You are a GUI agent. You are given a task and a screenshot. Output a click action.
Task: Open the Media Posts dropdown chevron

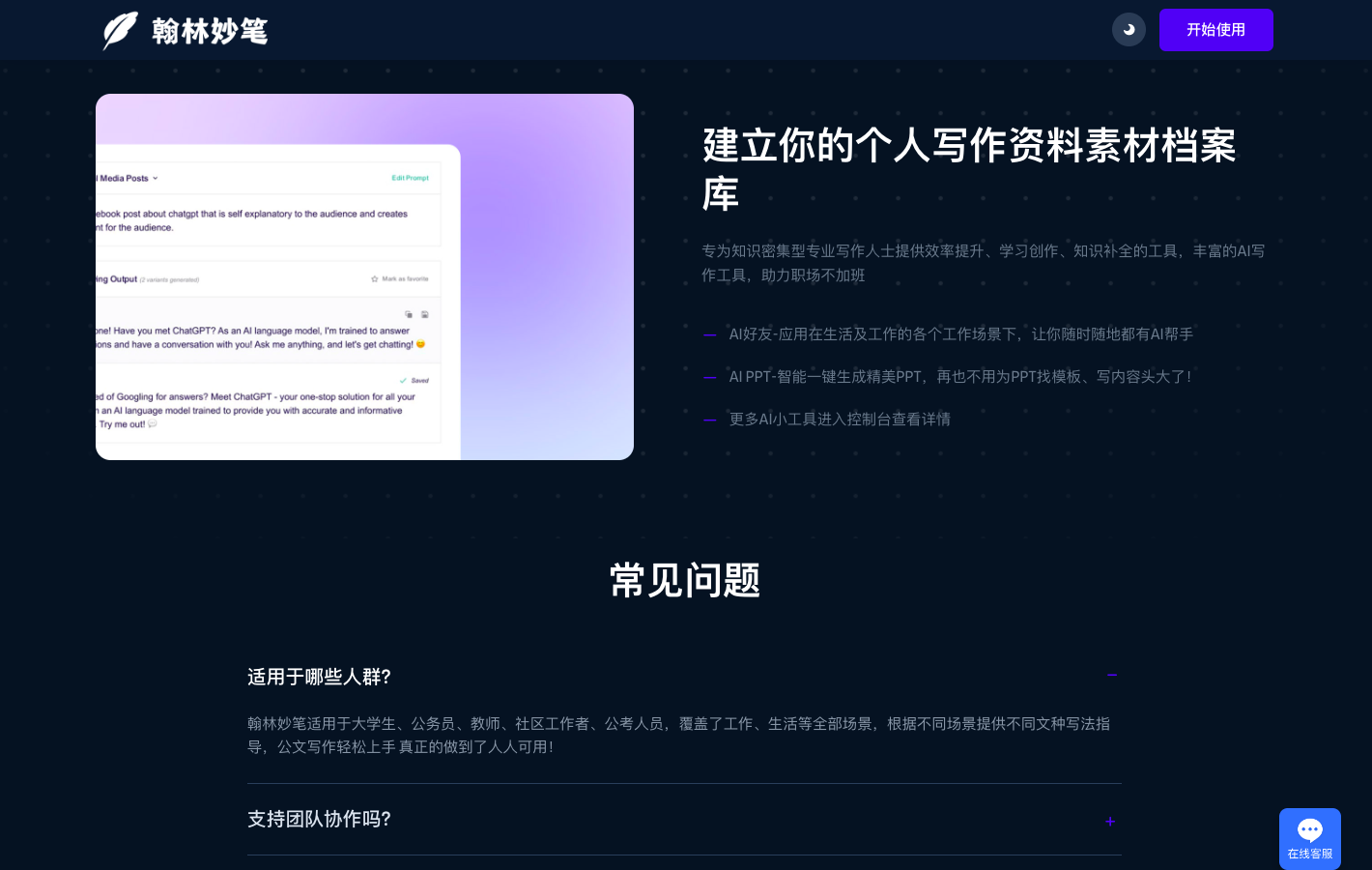point(156,179)
